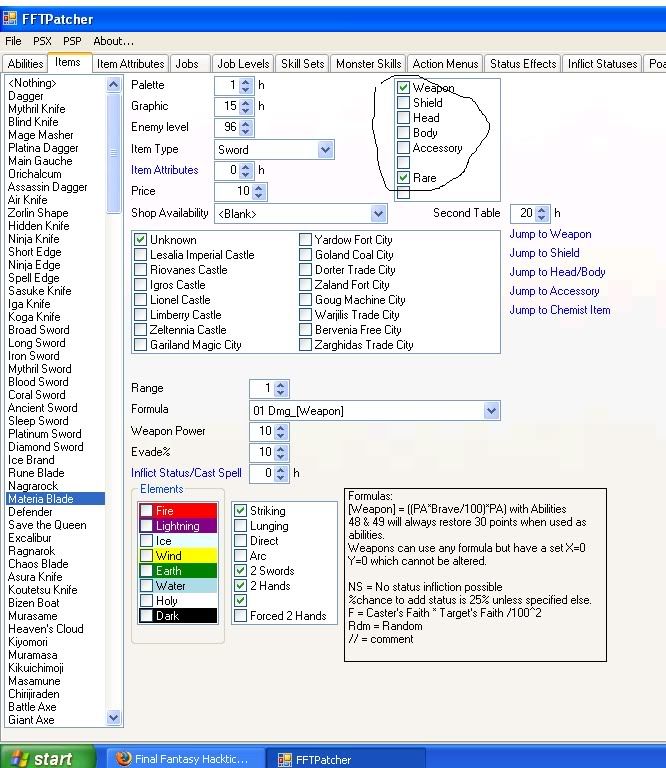Open the File menu
The height and width of the screenshot is (768, 666).
click(13, 41)
